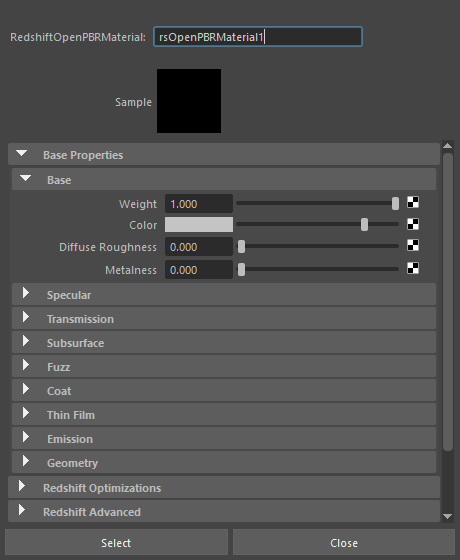Expand the Transmission section
Image resolution: width=460 pixels, height=560 pixels.
224,318
